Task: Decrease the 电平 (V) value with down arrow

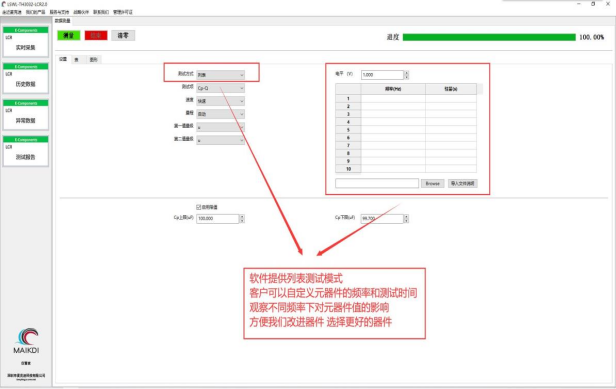Action: click(407, 77)
